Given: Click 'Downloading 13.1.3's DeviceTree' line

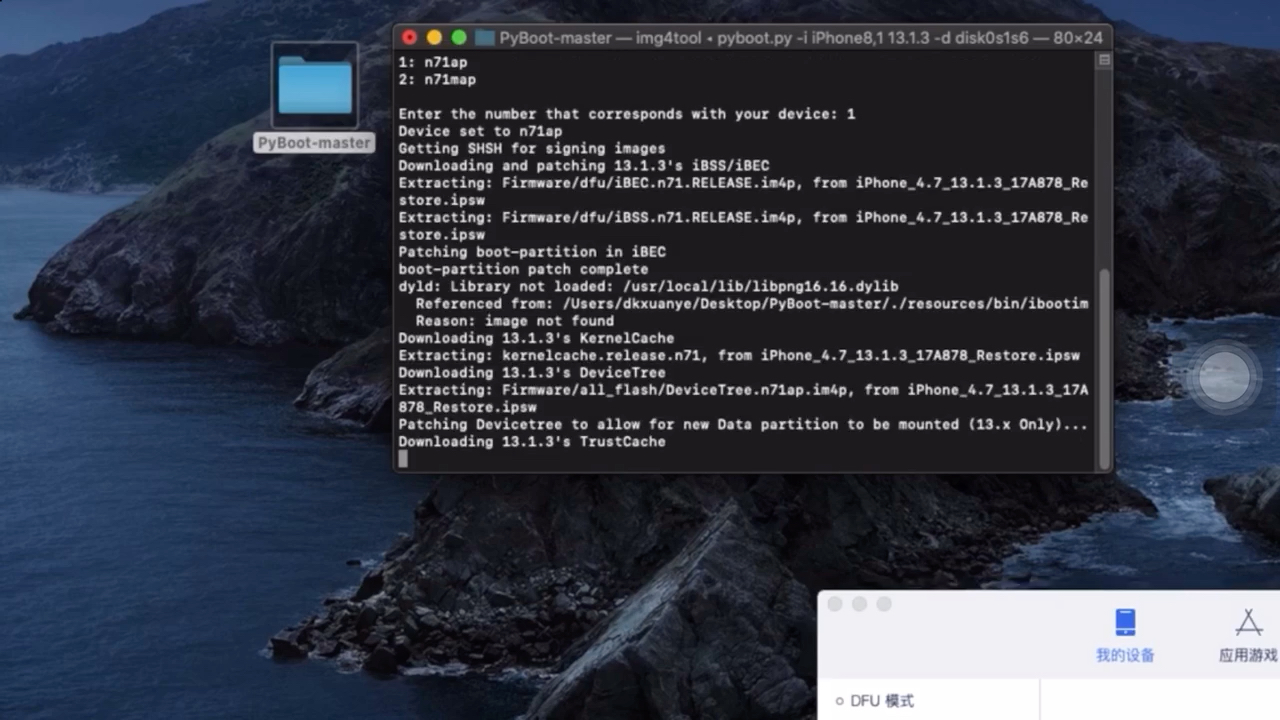Looking at the screenshot, I should pos(532,373).
